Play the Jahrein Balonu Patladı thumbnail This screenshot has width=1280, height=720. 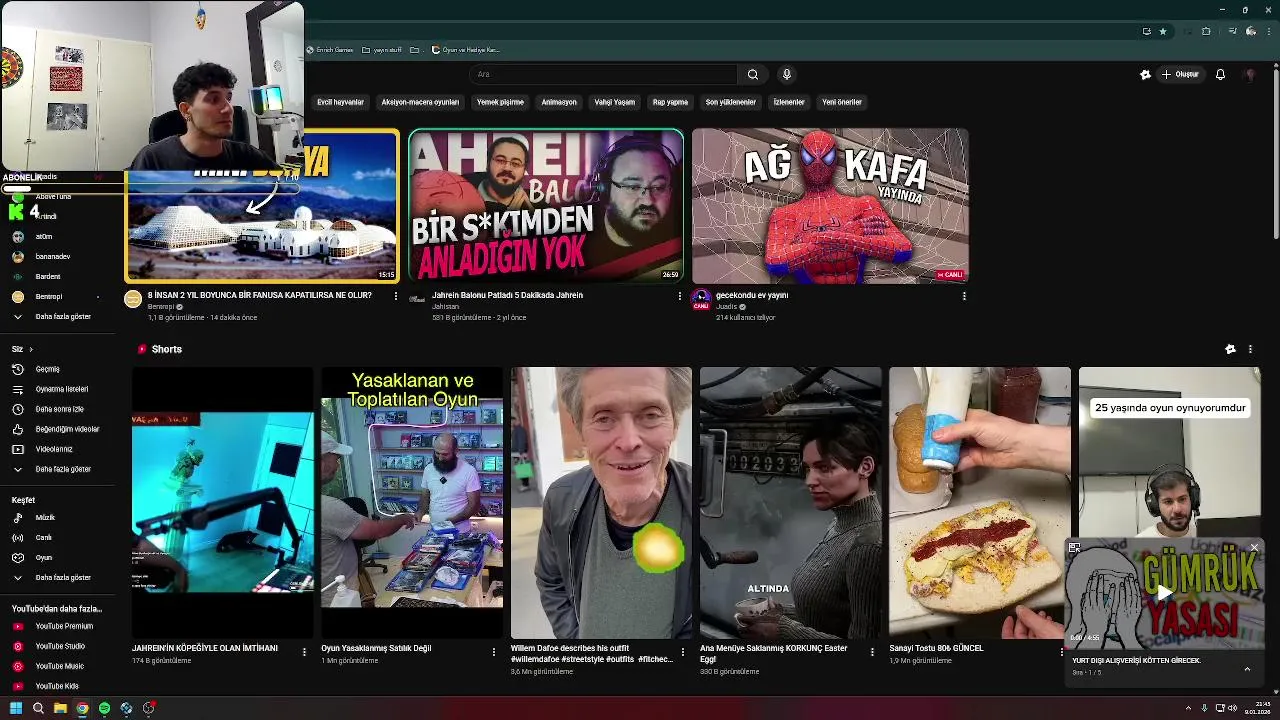pos(546,206)
